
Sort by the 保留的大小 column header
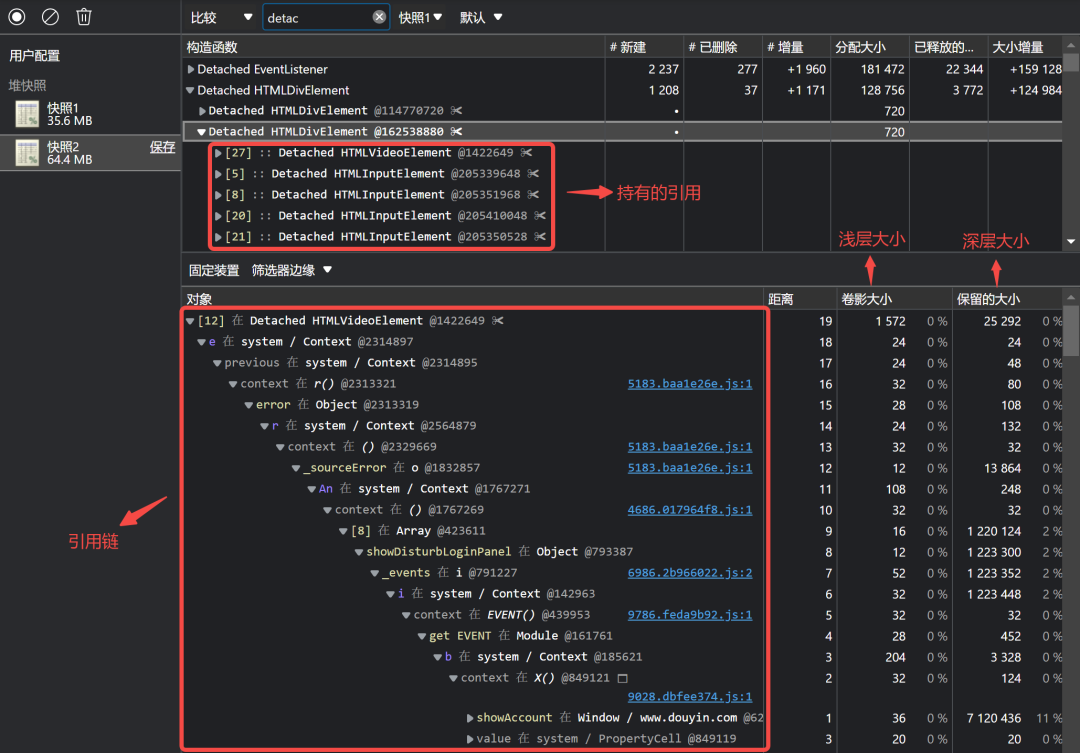[1007, 299]
